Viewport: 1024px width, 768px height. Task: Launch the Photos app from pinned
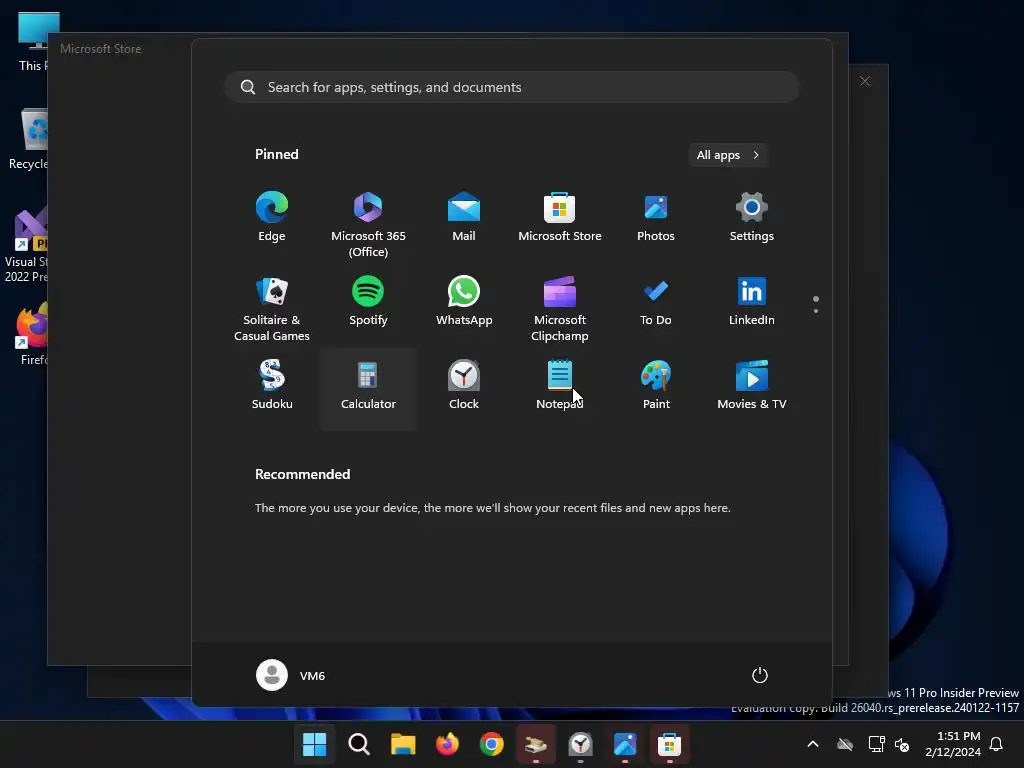point(656,217)
